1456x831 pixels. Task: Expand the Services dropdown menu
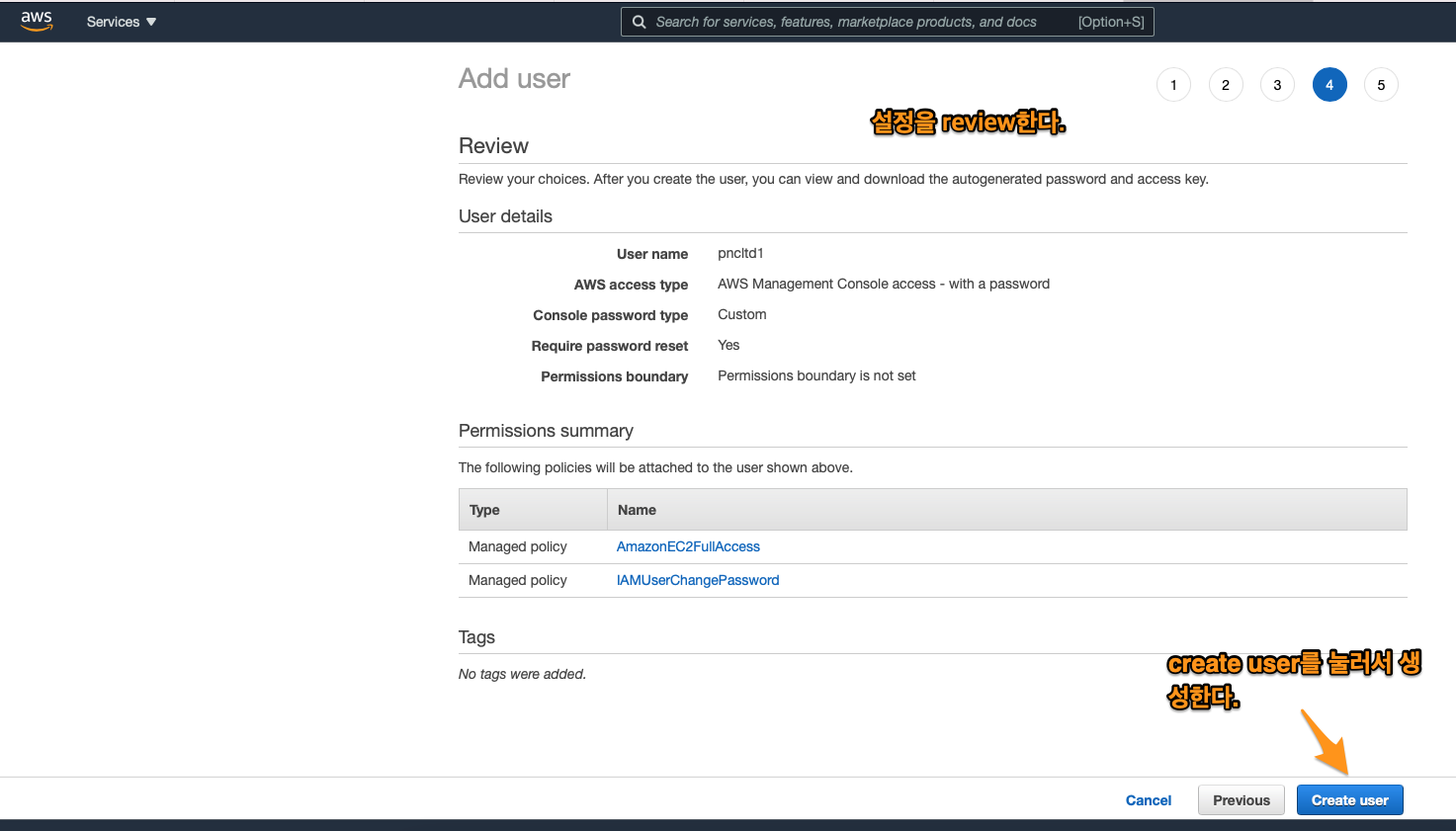[x=121, y=22]
